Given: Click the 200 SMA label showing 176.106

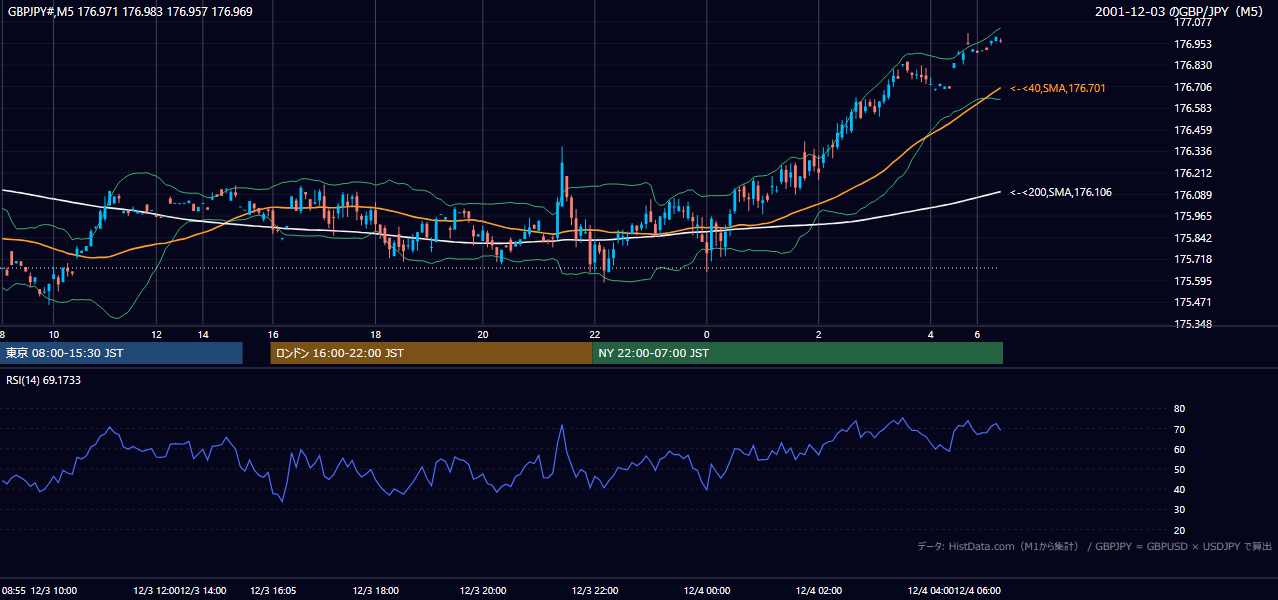Looking at the screenshot, I should 1061,193.
